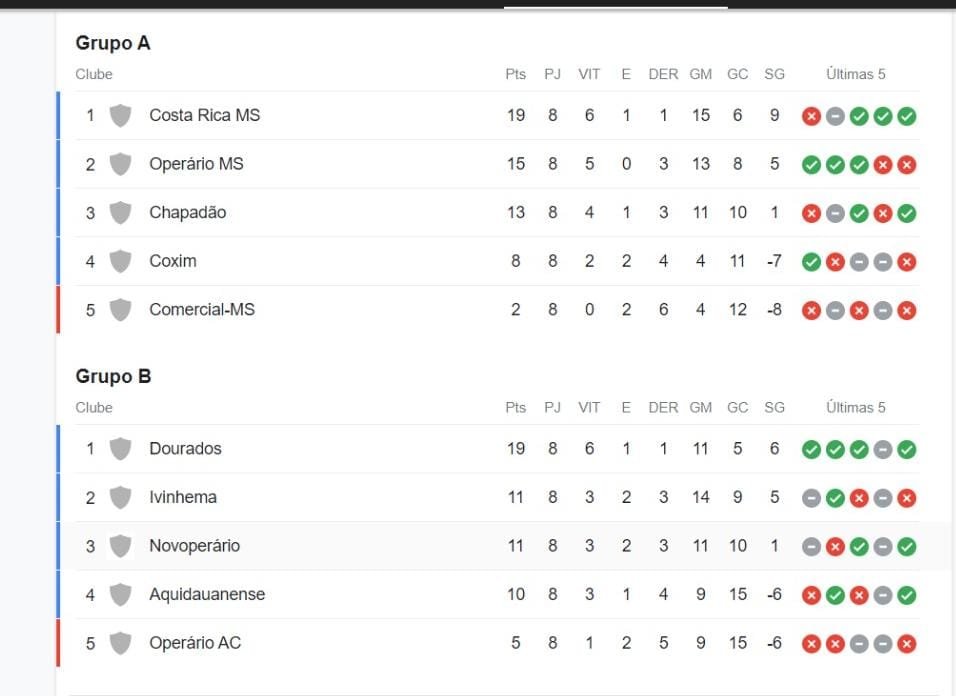Image resolution: width=956 pixels, height=696 pixels.
Task: Click Operário AC shield icon
Action: 120,643
